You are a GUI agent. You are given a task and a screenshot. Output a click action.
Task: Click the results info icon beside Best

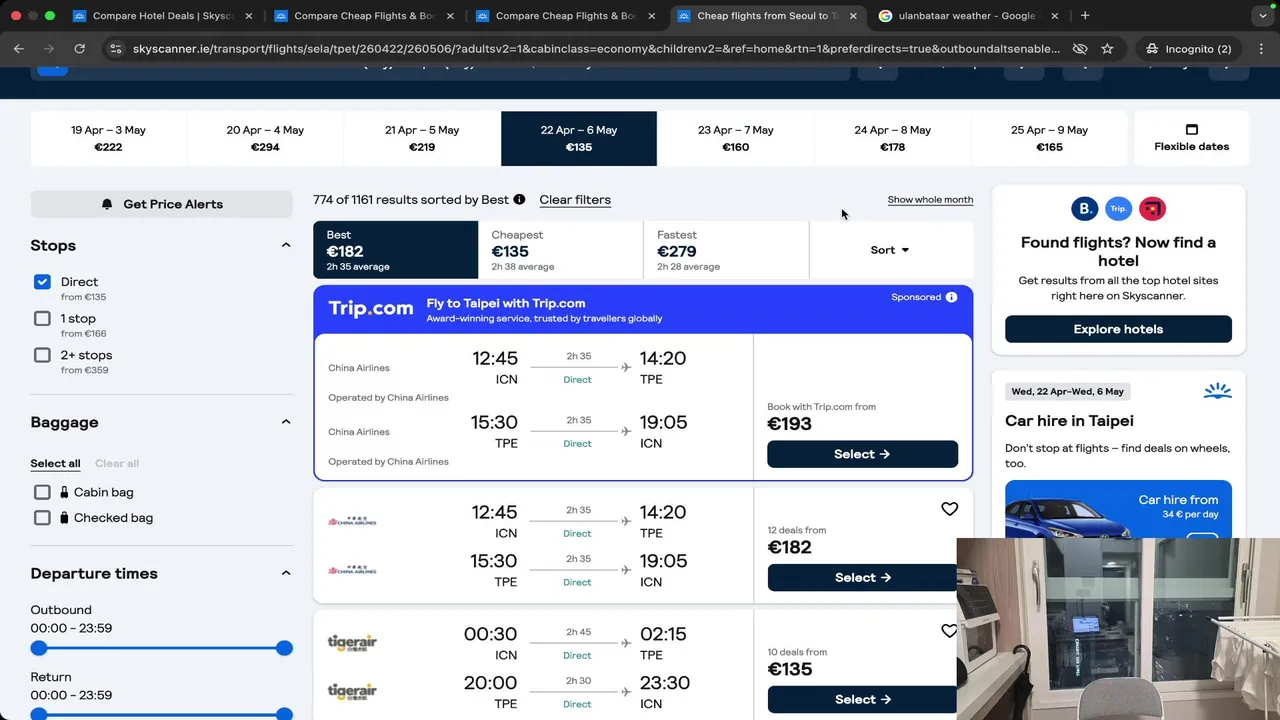pos(519,199)
